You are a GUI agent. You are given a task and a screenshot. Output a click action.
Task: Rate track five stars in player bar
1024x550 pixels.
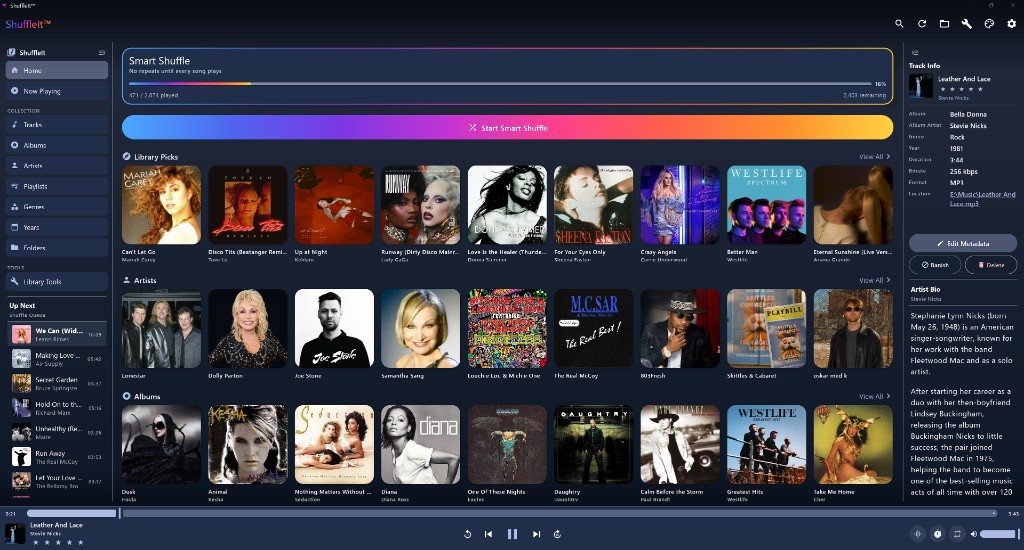point(81,542)
